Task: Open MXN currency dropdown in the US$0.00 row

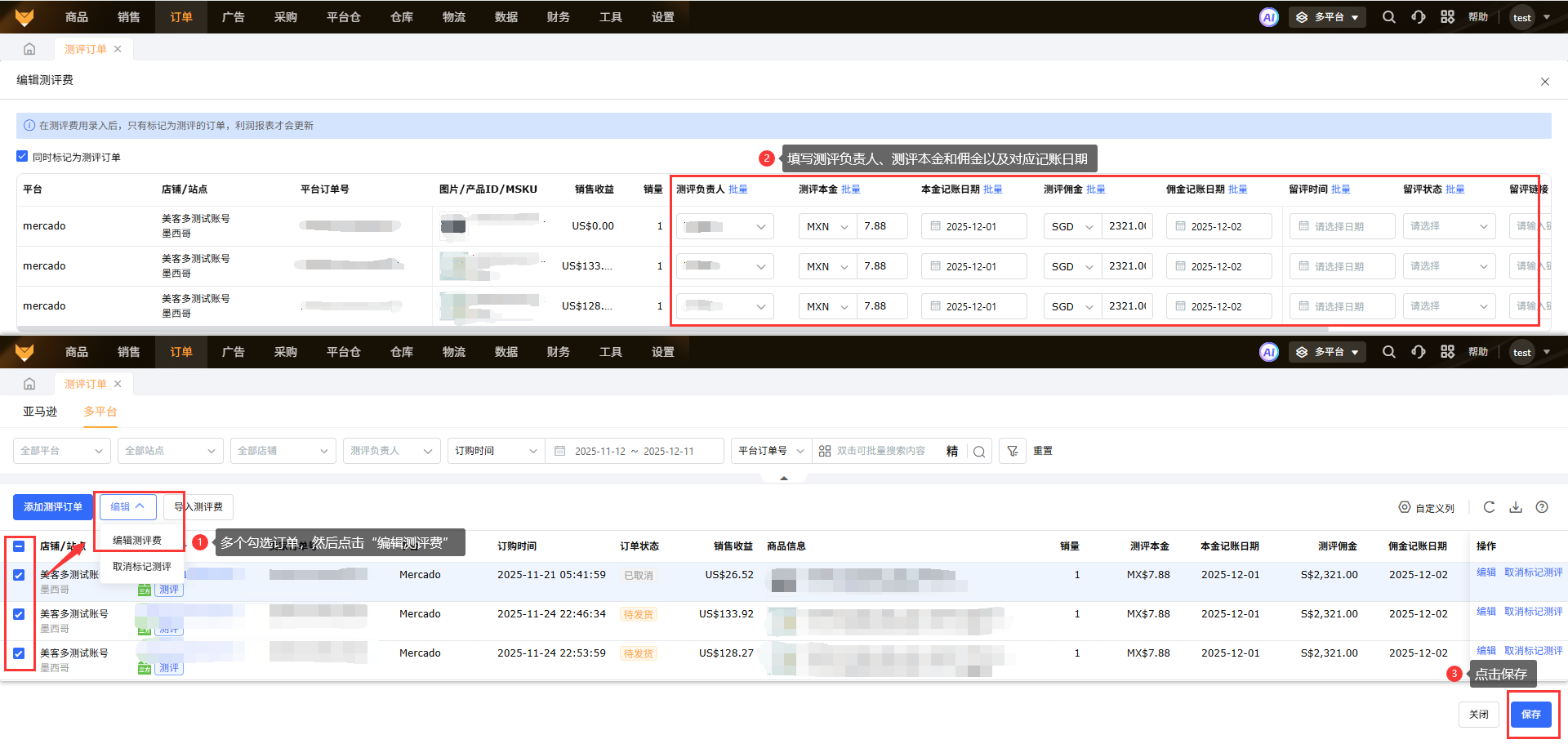Action: (x=828, y=226)
